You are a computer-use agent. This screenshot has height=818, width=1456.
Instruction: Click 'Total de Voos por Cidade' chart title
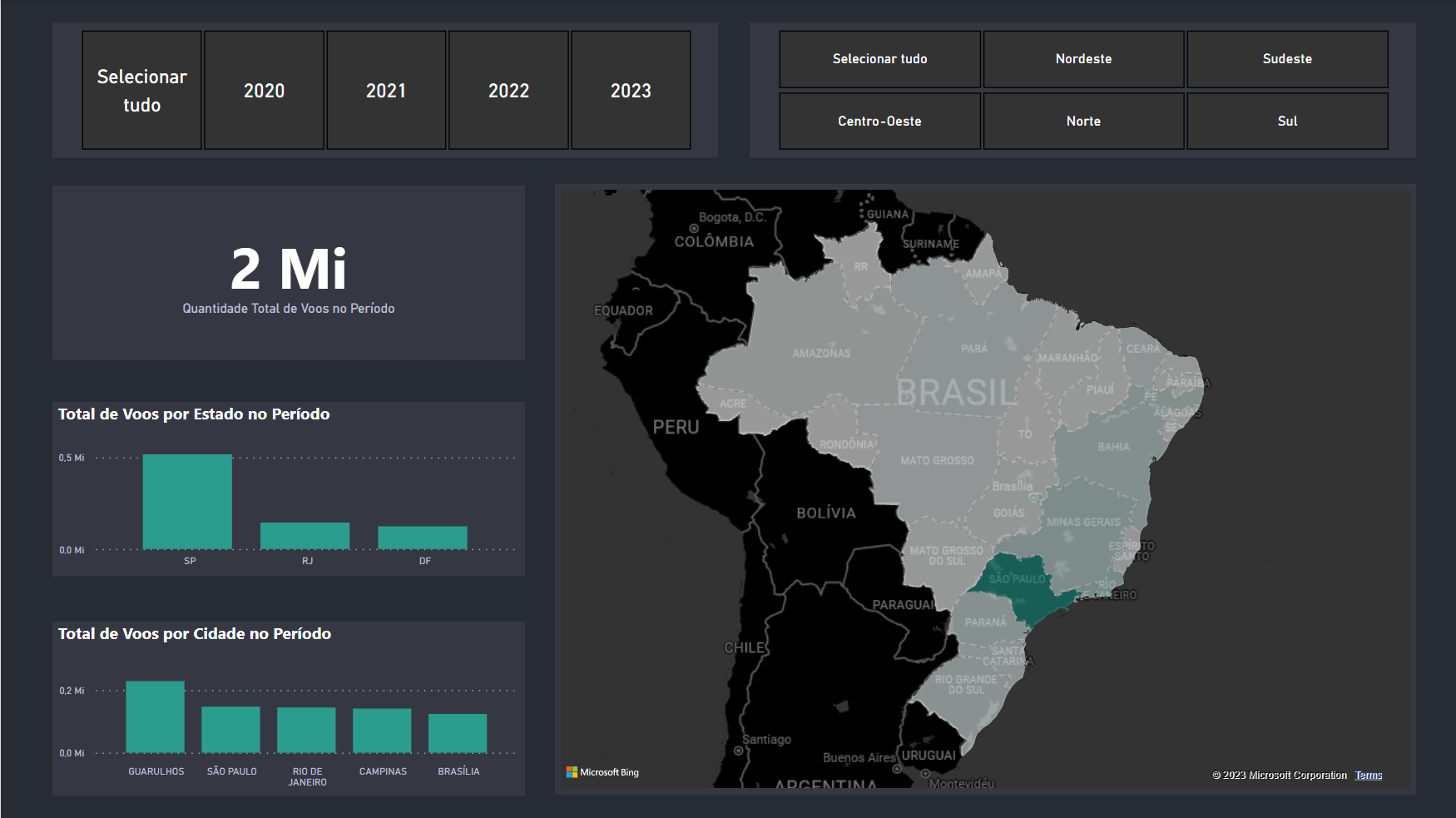[x=195, y=634]
